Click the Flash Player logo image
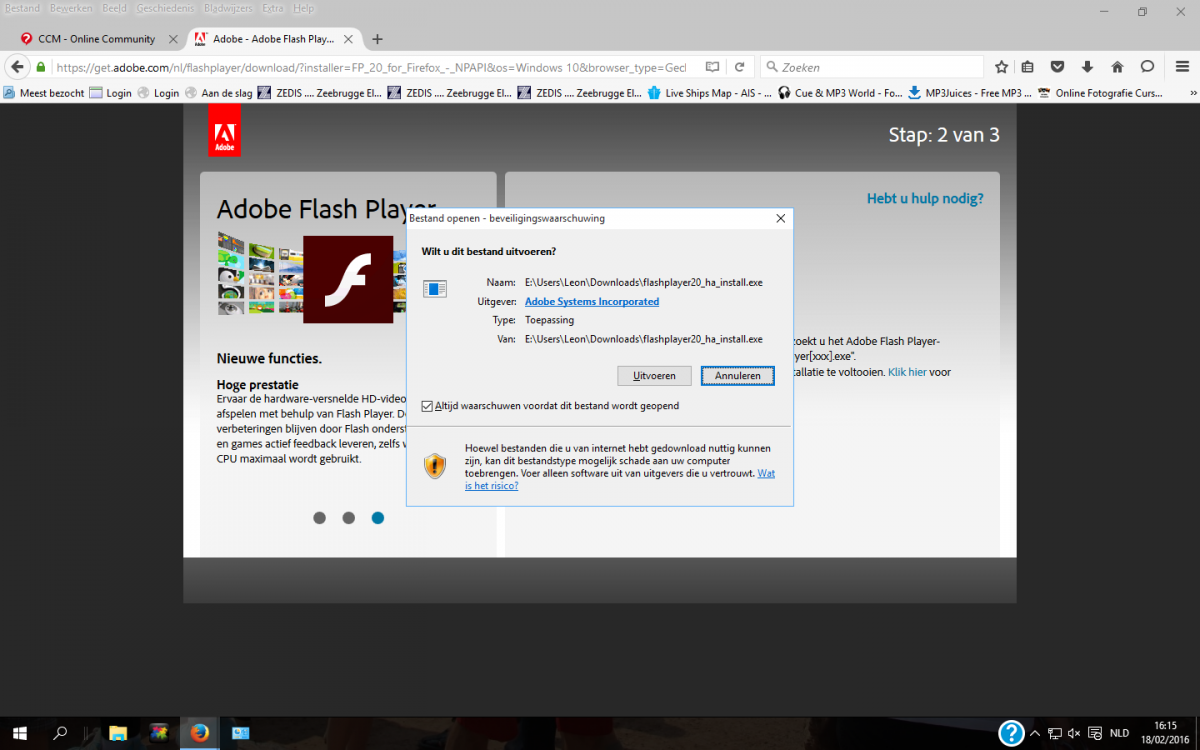The height and width of the screenshot is (750, 1200). coord(348,280)
